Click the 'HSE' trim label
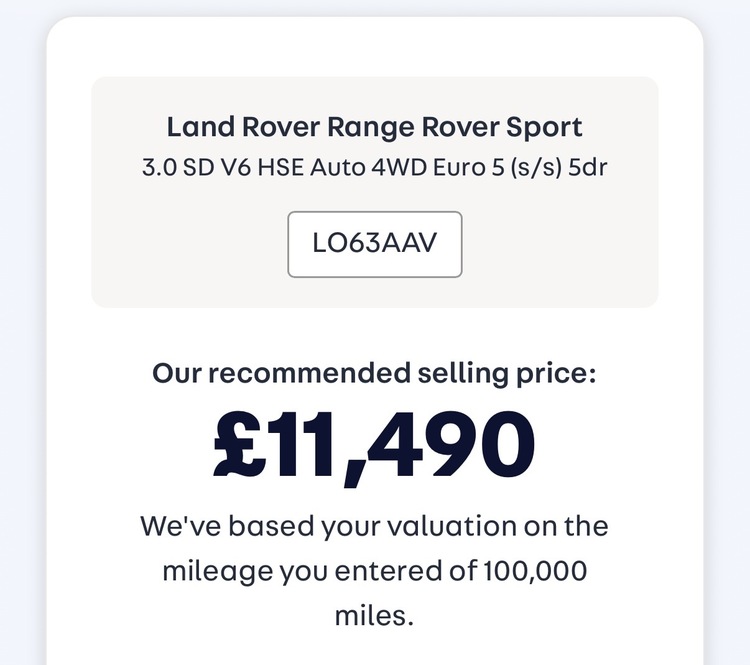 [x=283, y=166]
